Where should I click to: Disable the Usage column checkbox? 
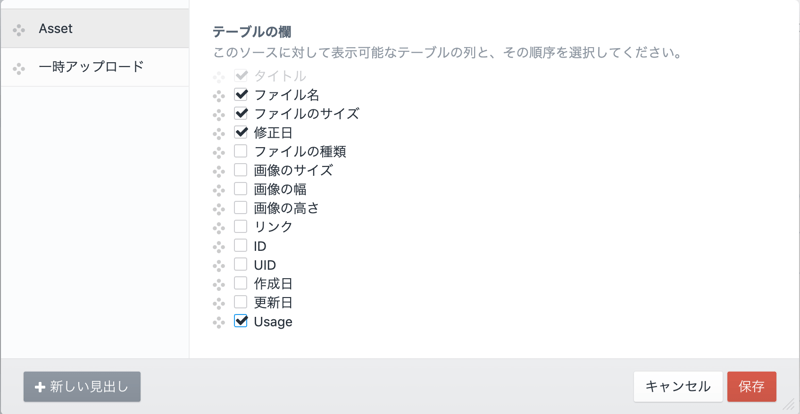(x=241, y=321)
